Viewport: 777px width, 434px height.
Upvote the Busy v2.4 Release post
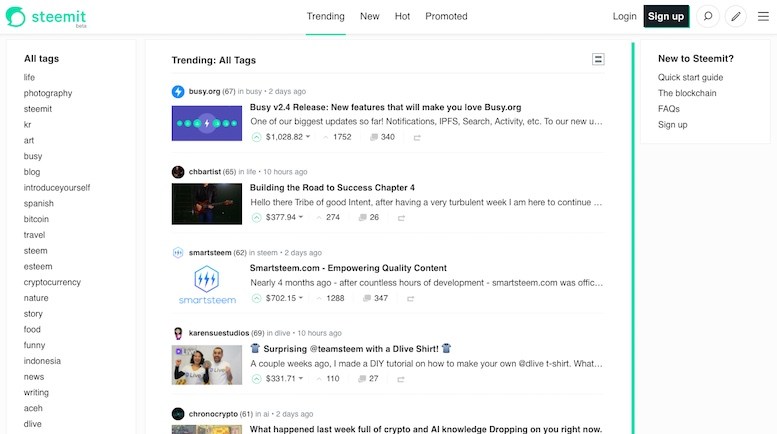click(256, 137)
